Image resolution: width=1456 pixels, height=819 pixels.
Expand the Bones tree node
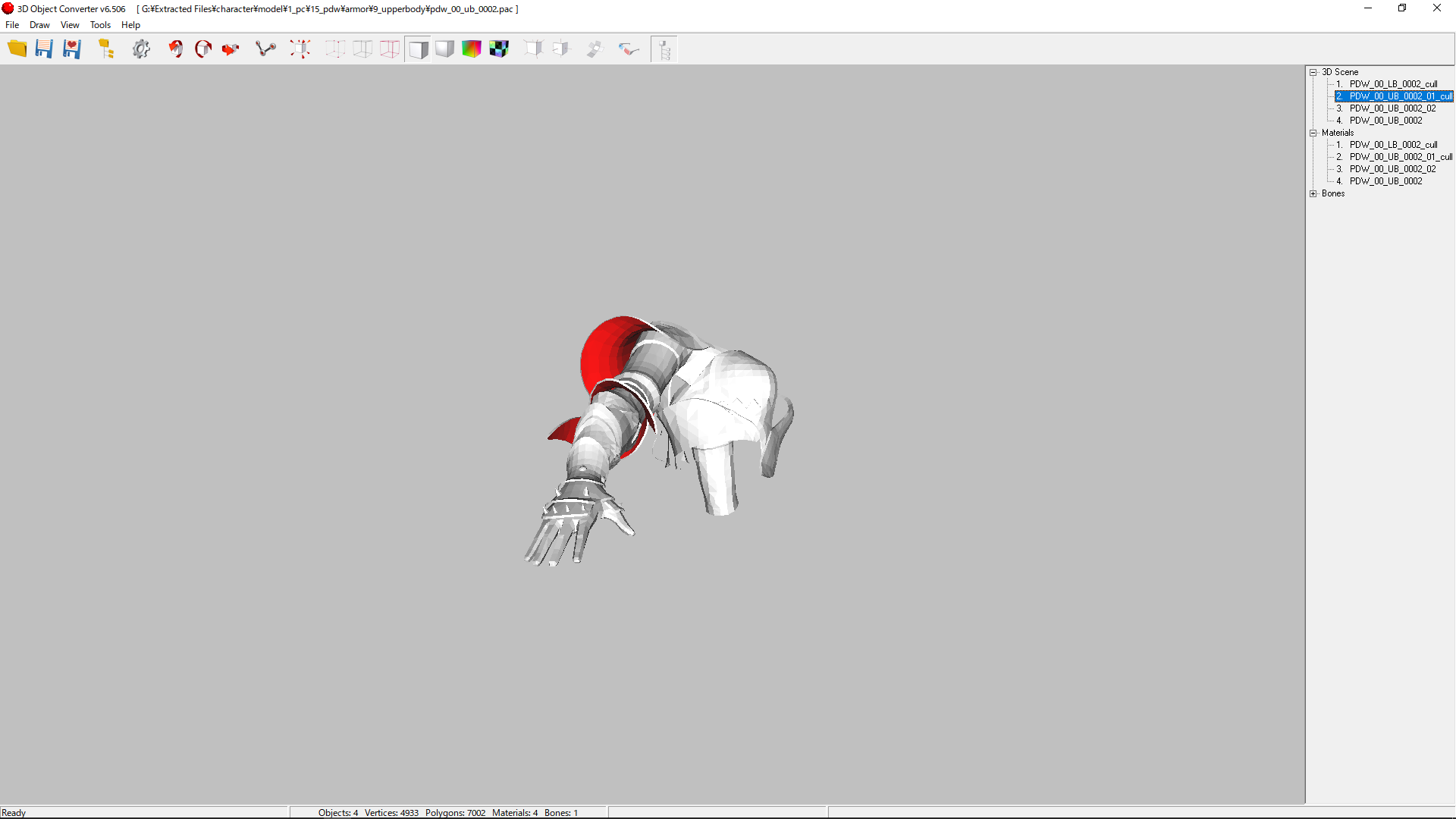pyautogui.click(x=1314, y=193)
